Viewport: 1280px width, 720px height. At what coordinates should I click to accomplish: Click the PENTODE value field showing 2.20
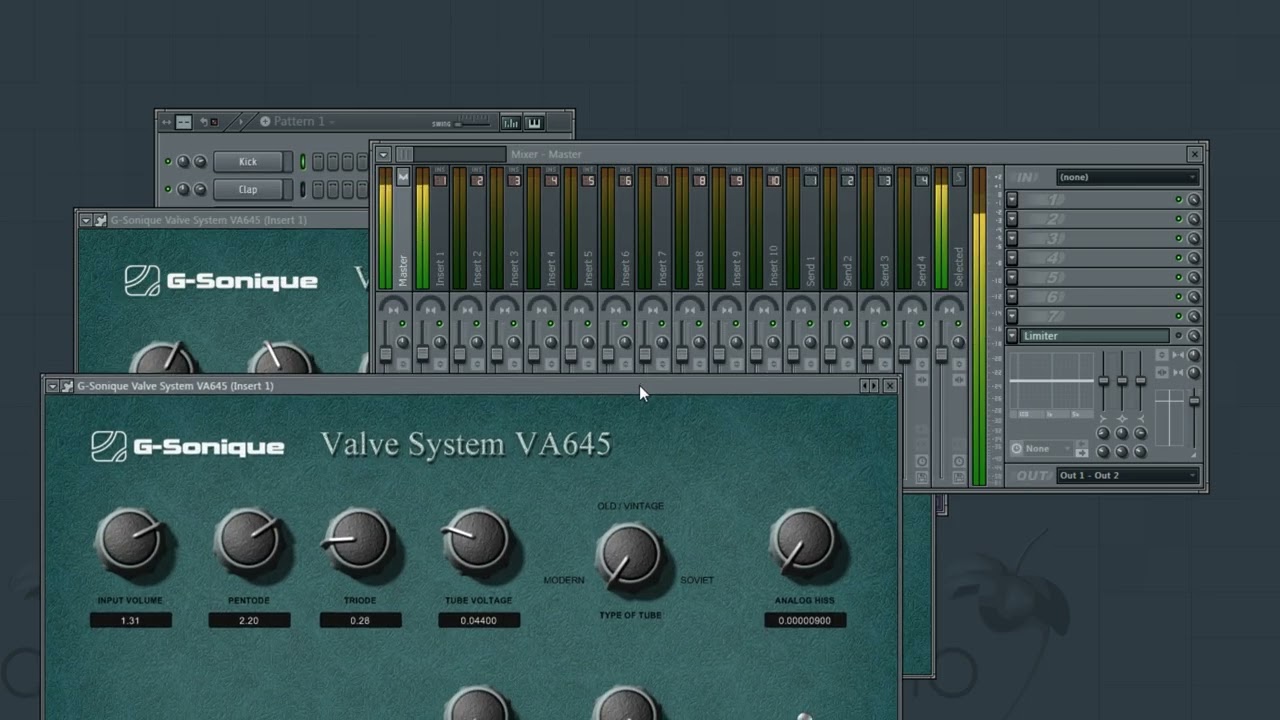click(x=249, y=620)
